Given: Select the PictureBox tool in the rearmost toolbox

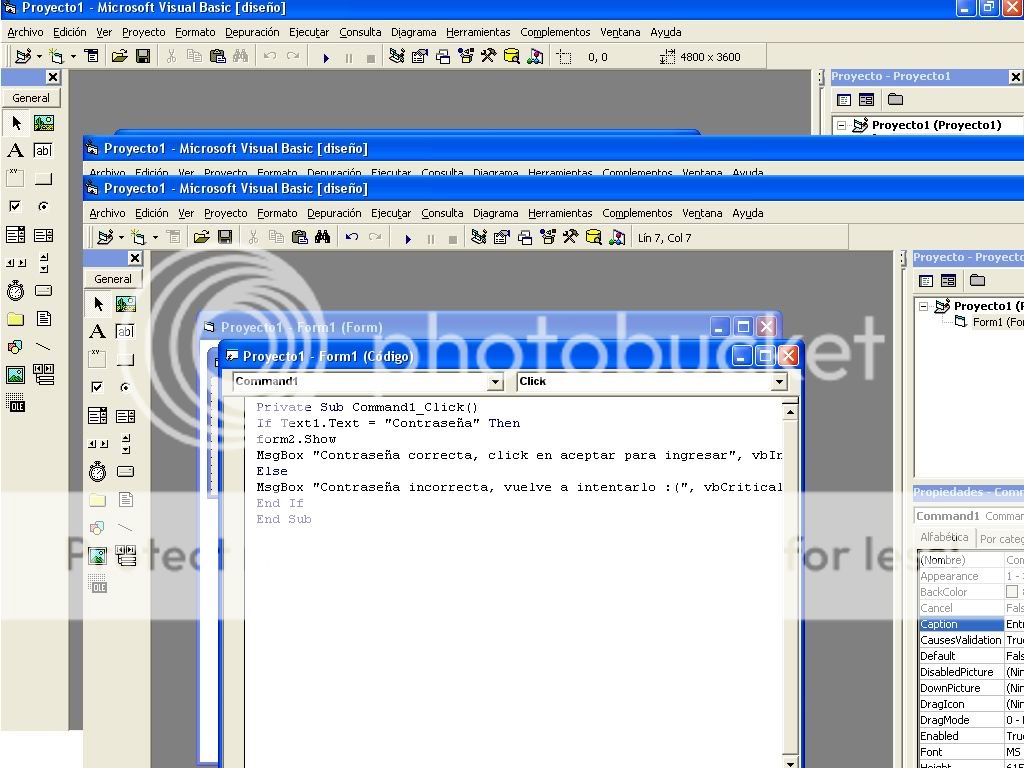Looking at the screenshot, I should point(43,123).
